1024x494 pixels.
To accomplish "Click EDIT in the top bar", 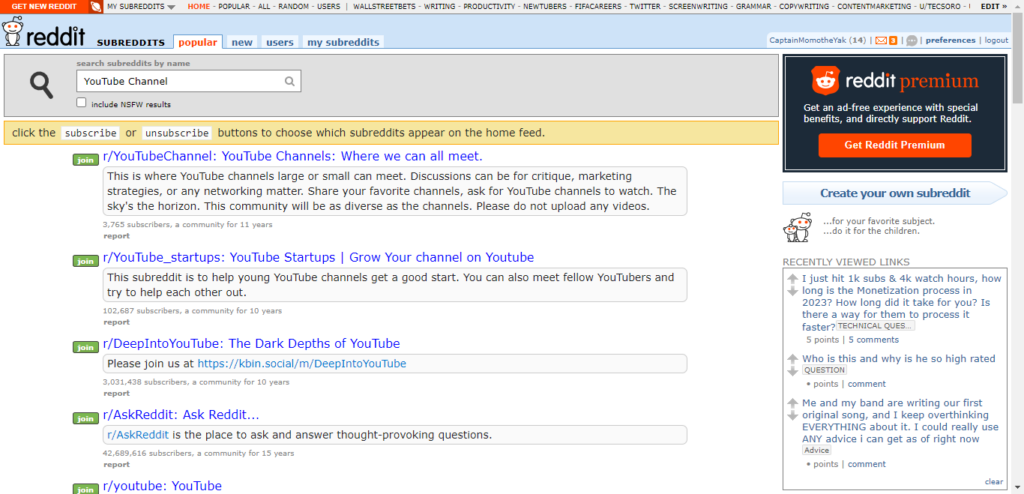I will (x=993, y=7).
